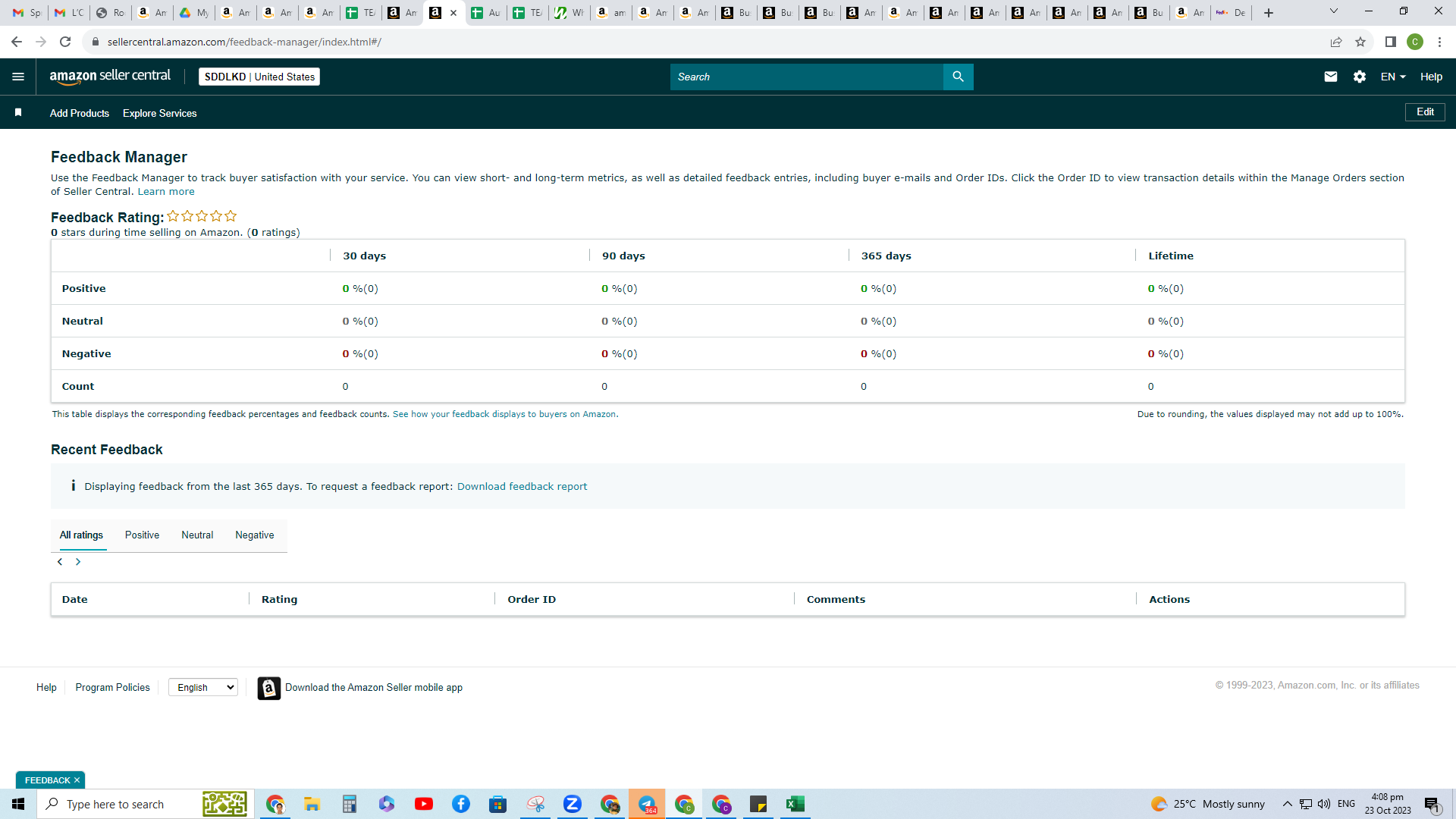1456x819 pixels.
Task: Click the Lifetime column header
Action: click(1171, 256)
